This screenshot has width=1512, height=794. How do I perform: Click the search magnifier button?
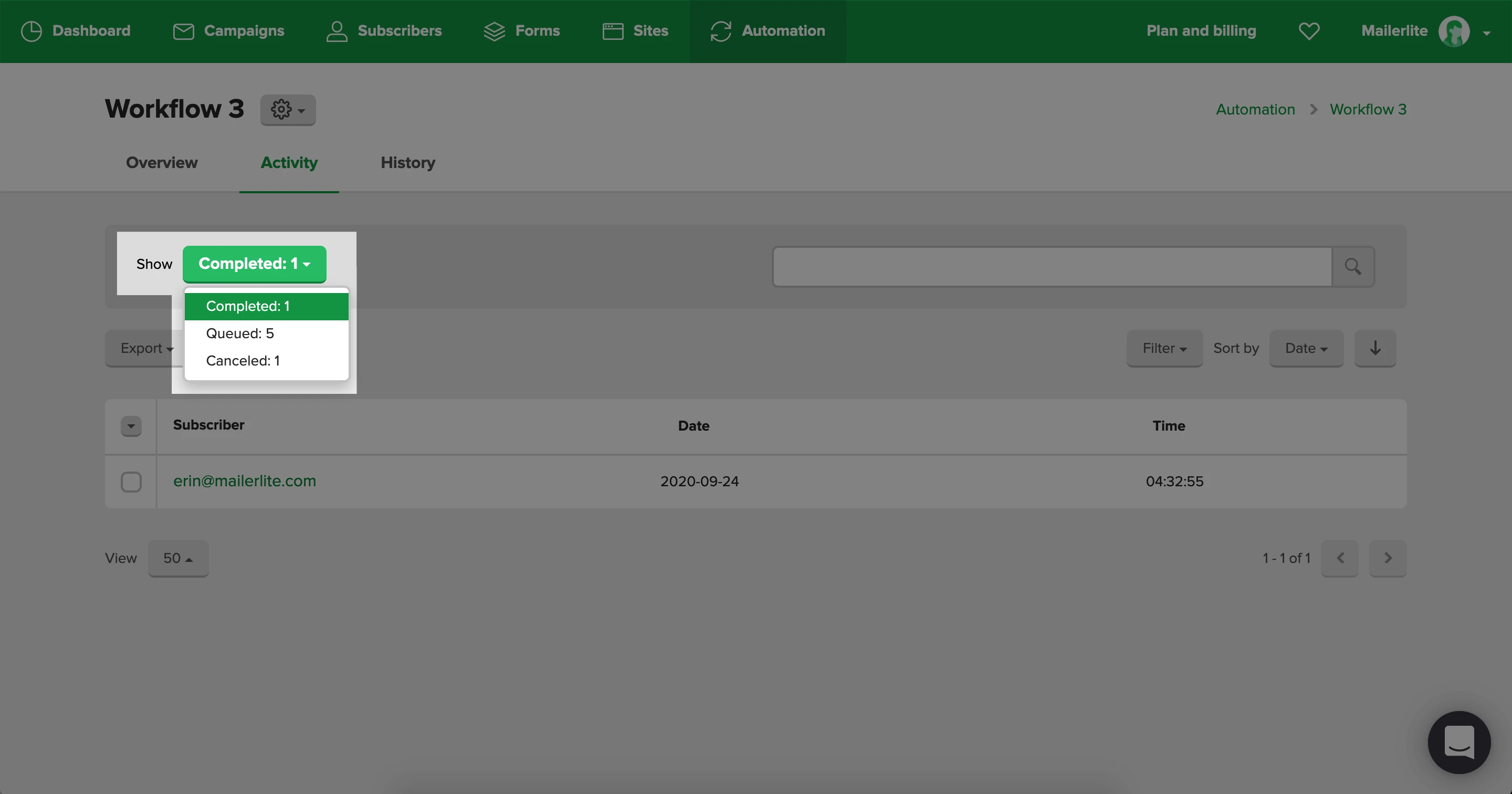point(1353,267)
